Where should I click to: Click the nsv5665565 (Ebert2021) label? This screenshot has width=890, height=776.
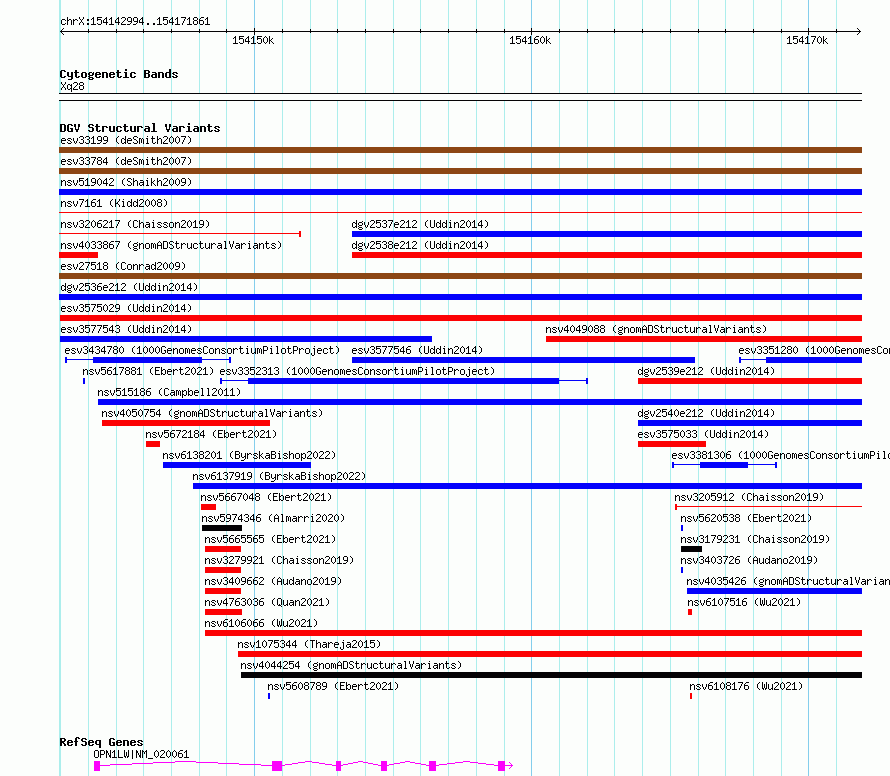tap(270, 539)
